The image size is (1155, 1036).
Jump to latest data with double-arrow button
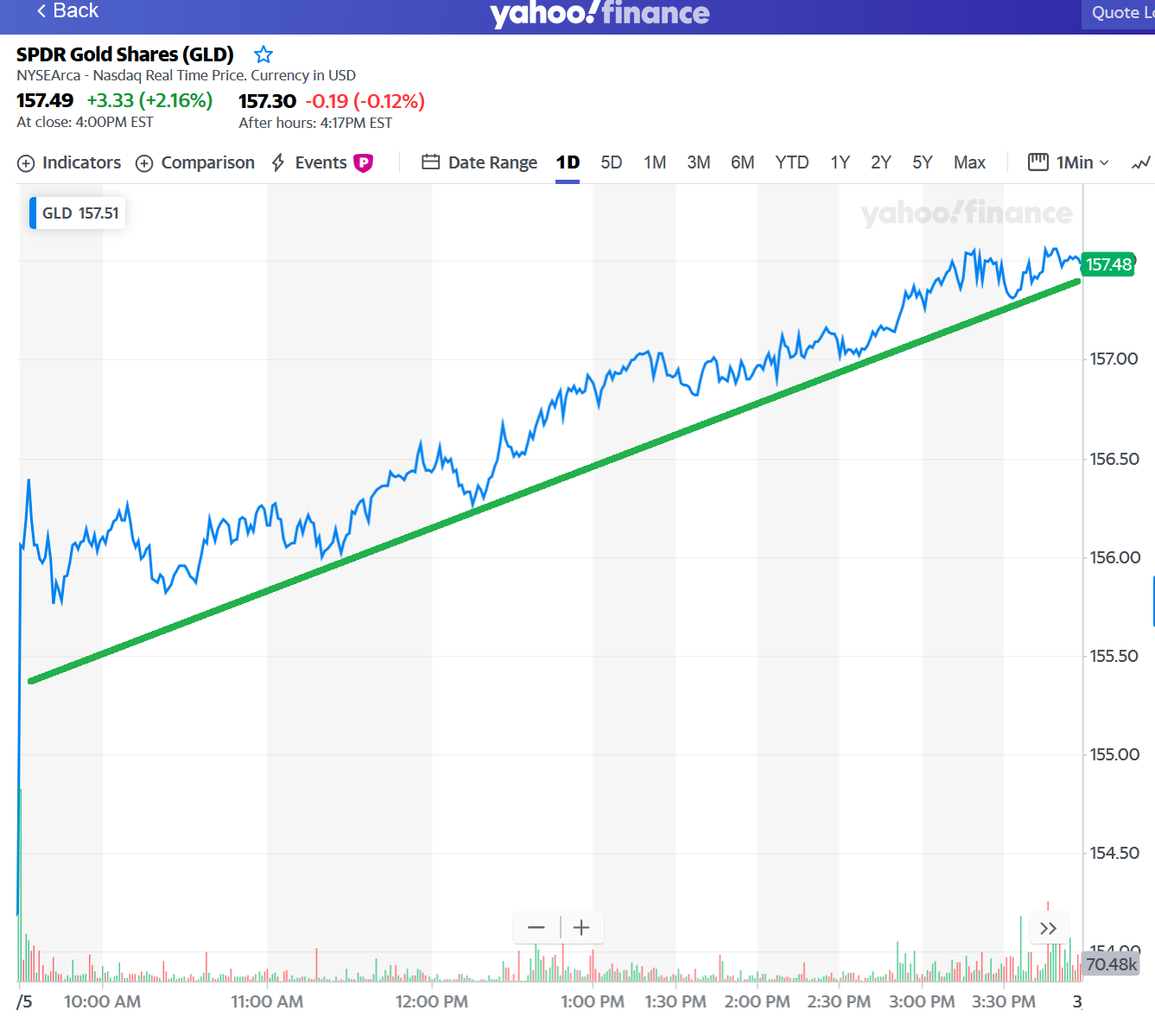tap(1048, 928)
